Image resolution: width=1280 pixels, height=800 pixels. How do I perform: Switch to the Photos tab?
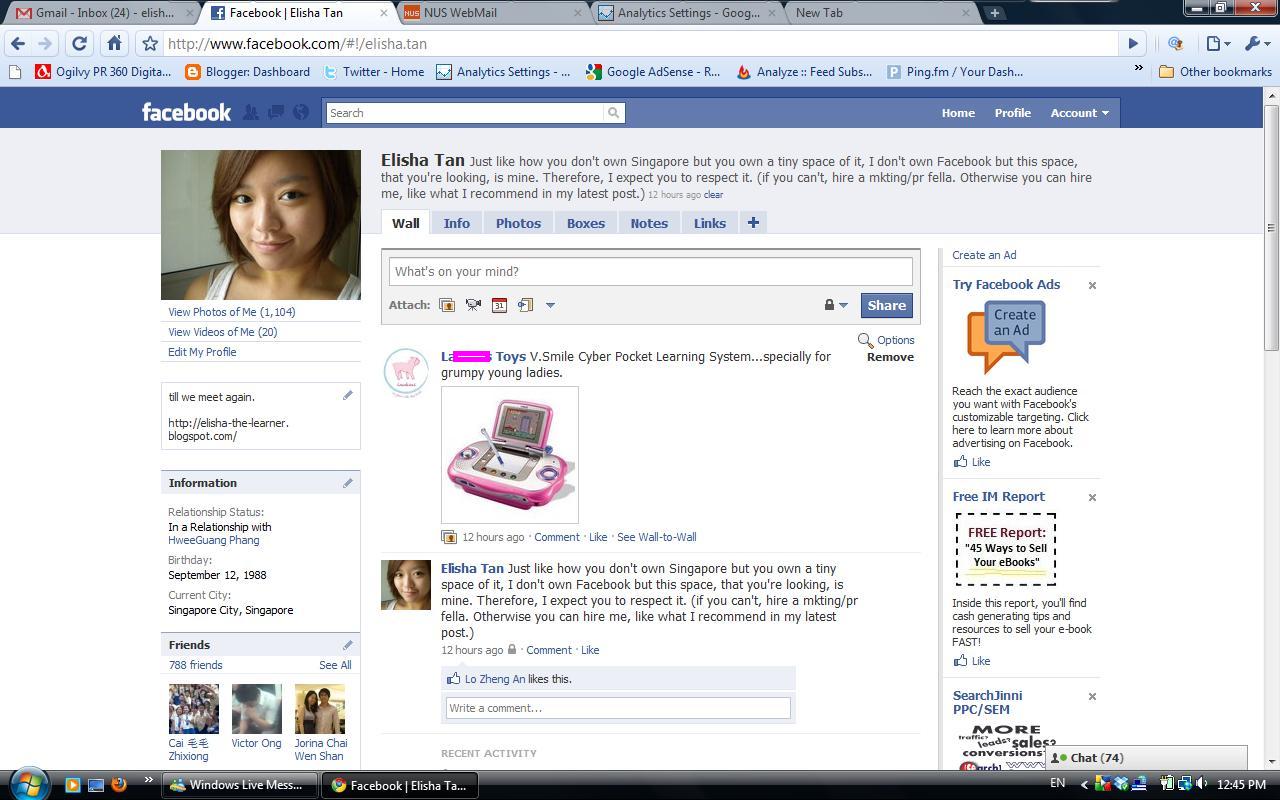(x=518, y=223)
